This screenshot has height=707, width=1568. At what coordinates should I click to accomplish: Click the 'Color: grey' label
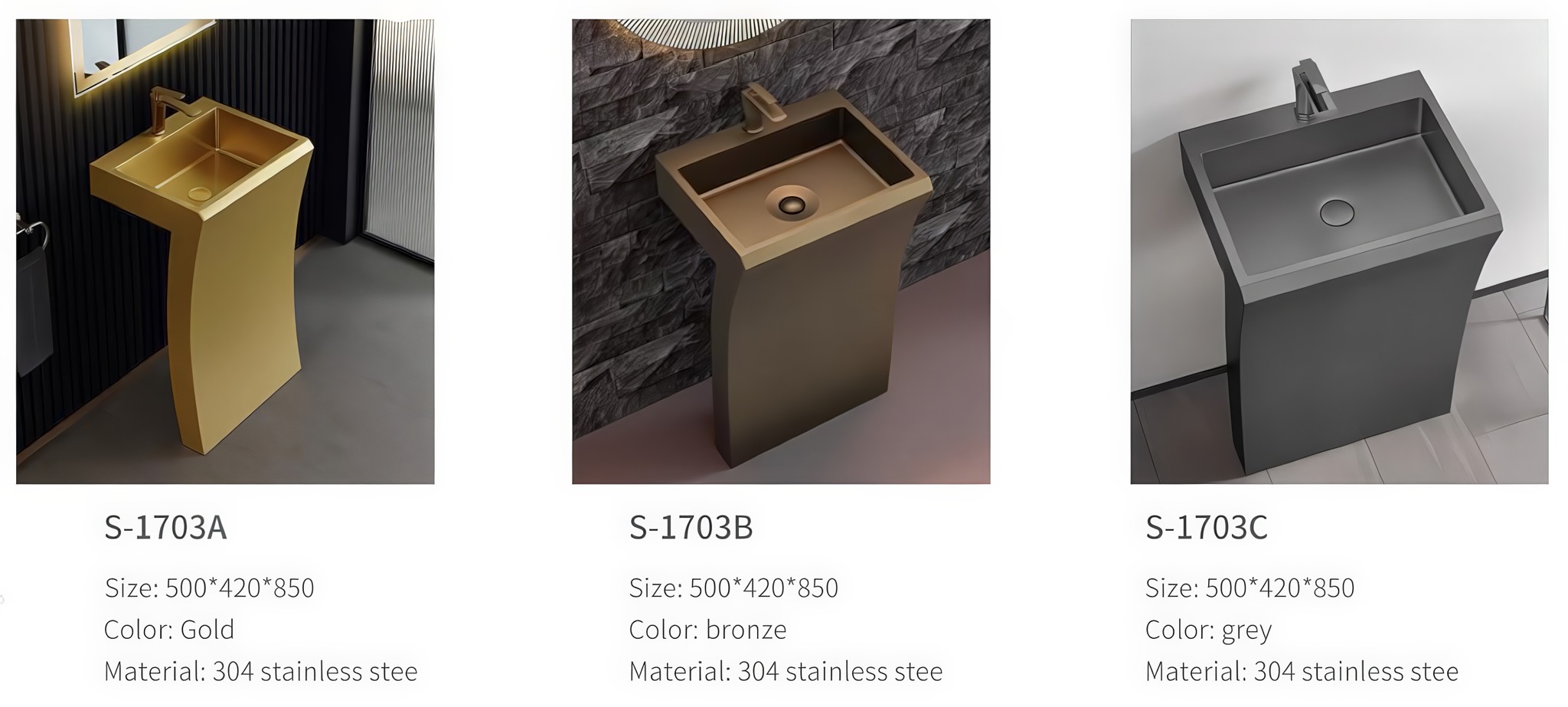click(x=1208, y=631)
